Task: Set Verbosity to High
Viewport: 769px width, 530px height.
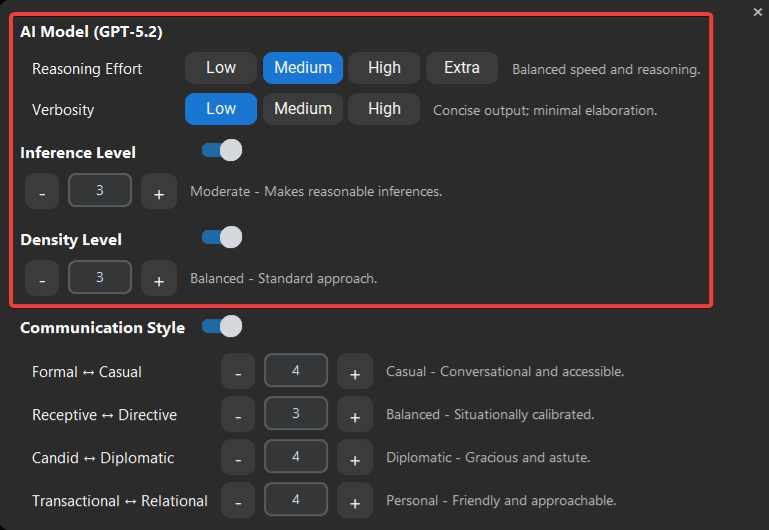Action: [384, 109]
